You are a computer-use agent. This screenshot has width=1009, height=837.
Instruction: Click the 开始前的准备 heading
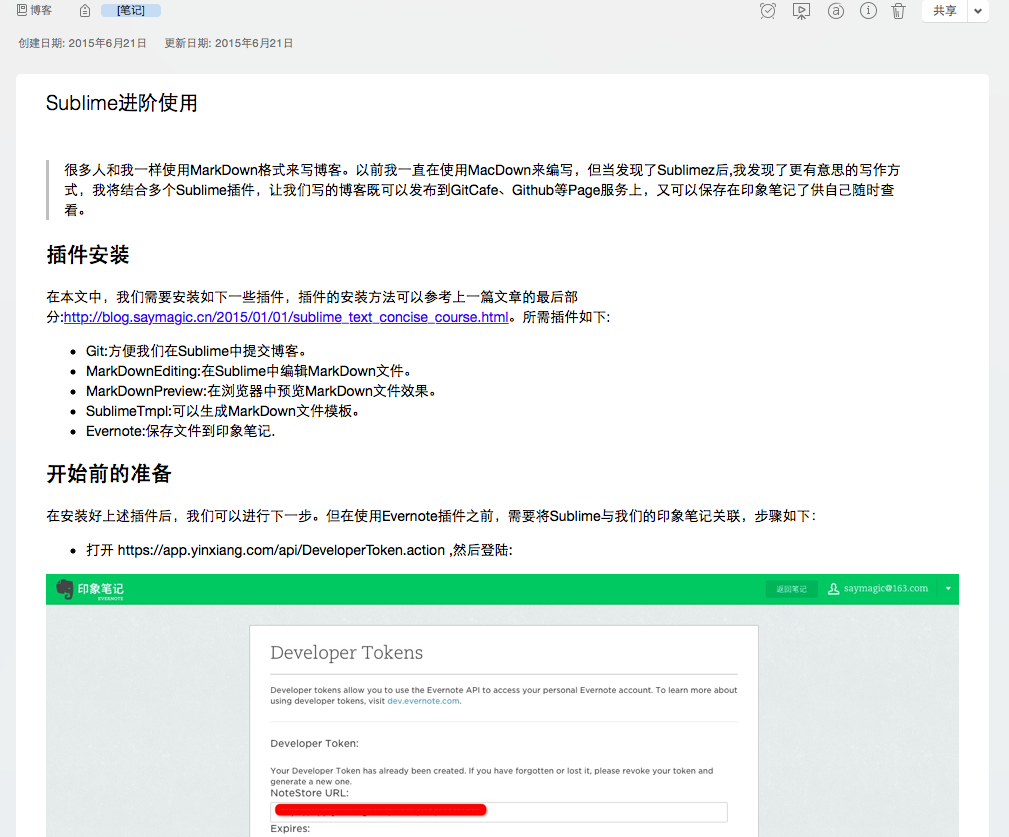109,474
